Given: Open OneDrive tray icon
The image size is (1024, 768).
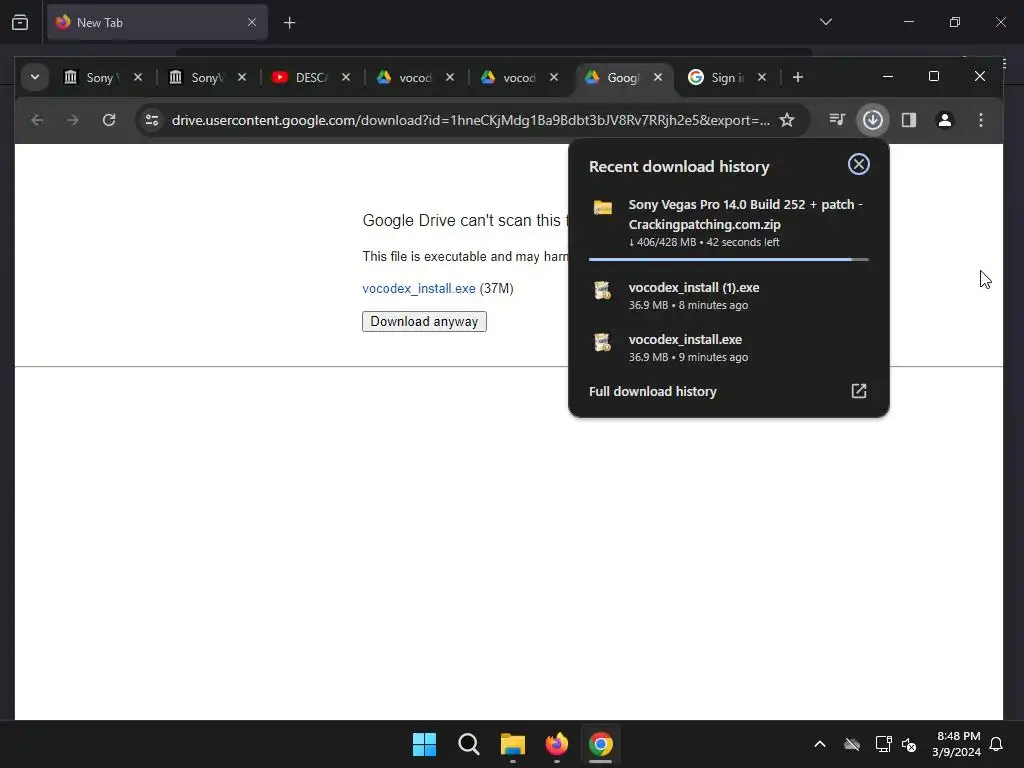Looking at the screenshot, I should (x=852, y=744).
